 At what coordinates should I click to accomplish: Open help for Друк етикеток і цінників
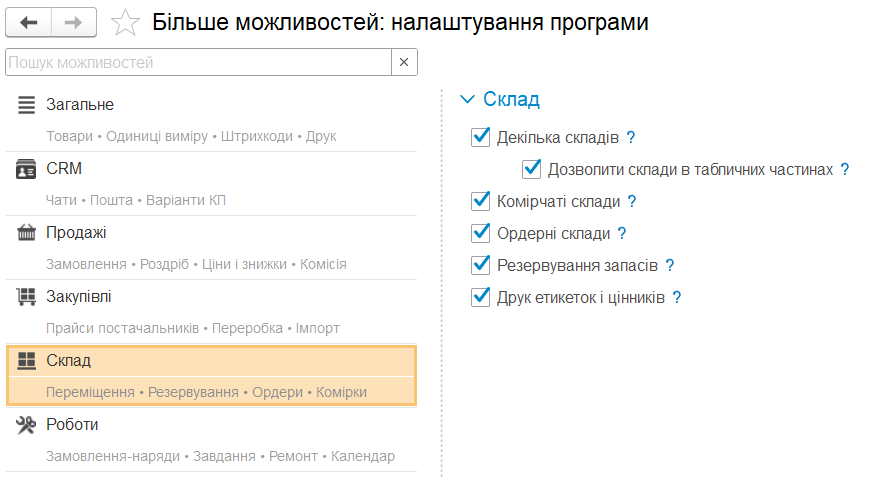click(x=677, y=297)
